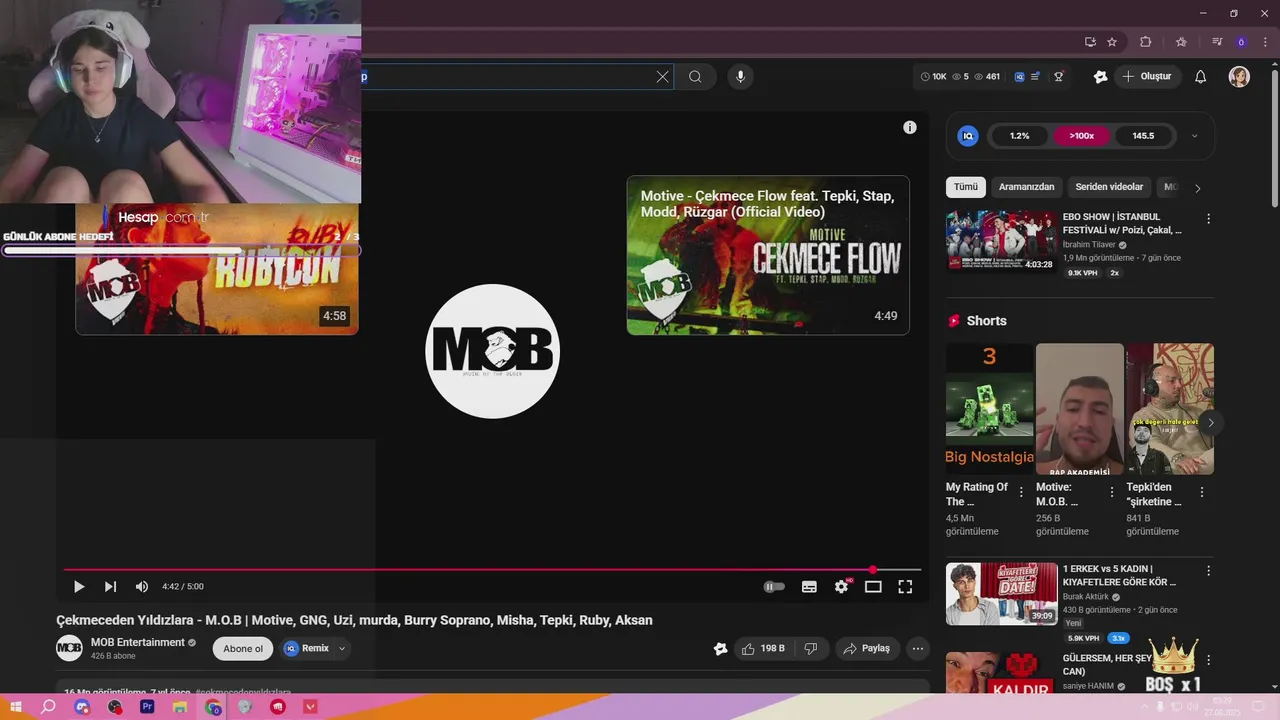The image size is (1280, 720).
Task: Clear the search box text
Action: (x=662, y=77)
